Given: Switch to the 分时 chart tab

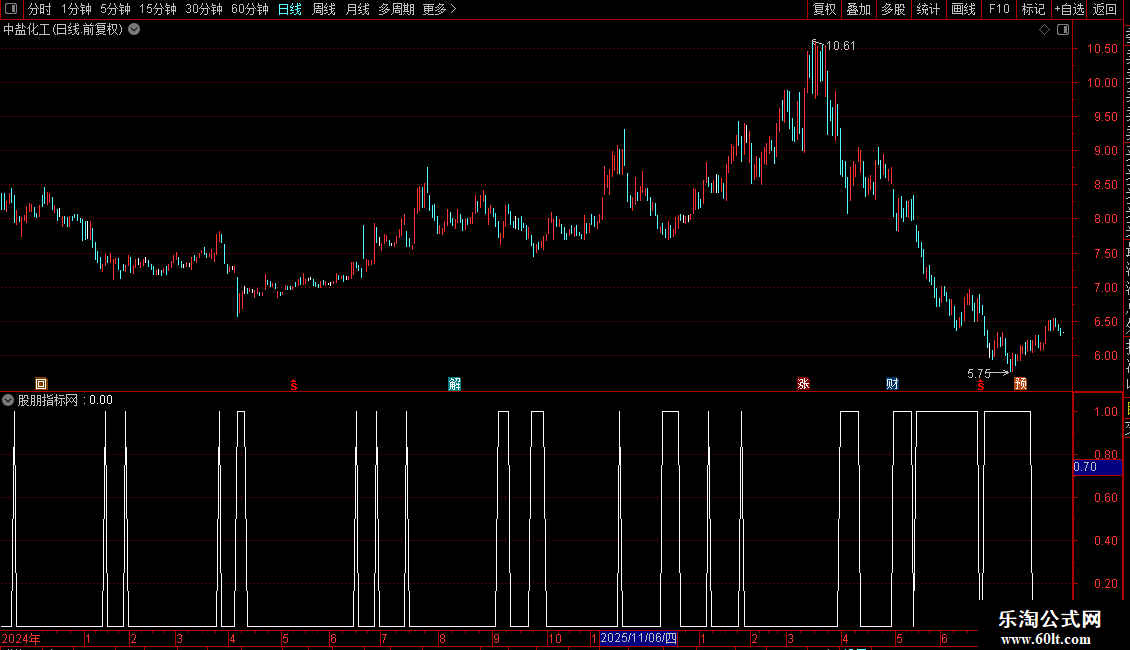Looking at the screenshot, I should 40,9.
